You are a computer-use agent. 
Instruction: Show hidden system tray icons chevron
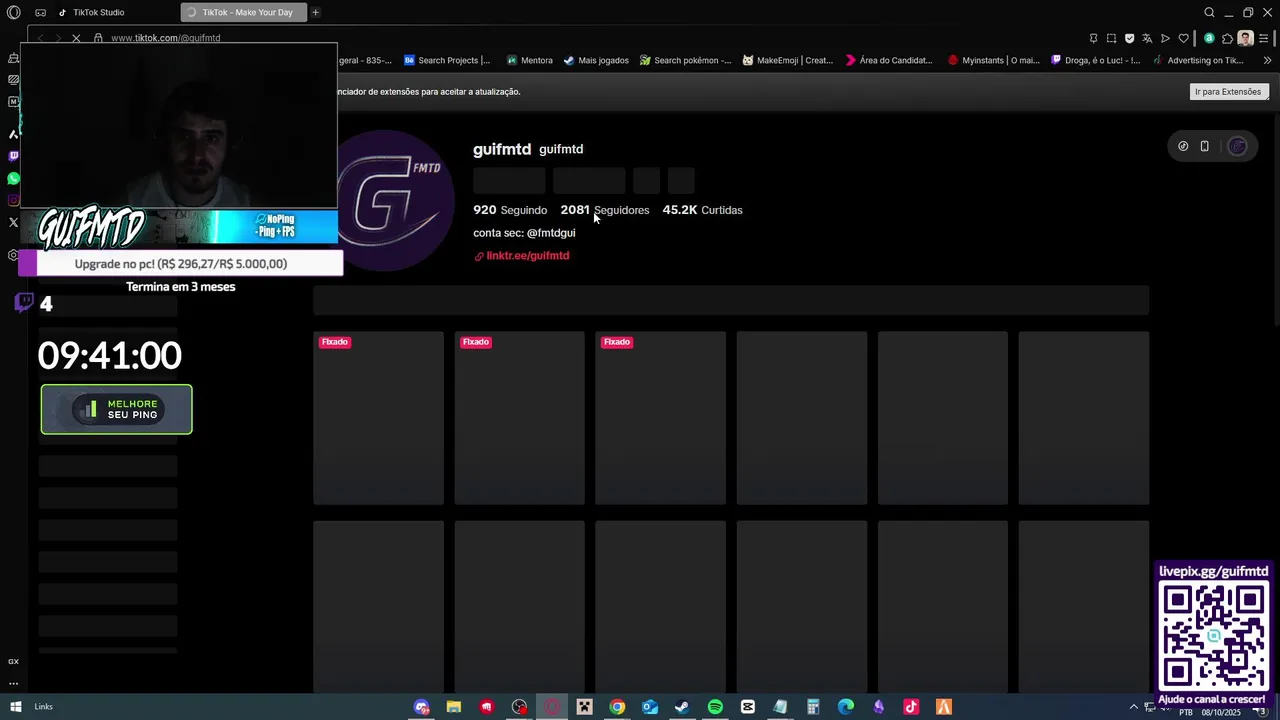(x=1133, y=707)
